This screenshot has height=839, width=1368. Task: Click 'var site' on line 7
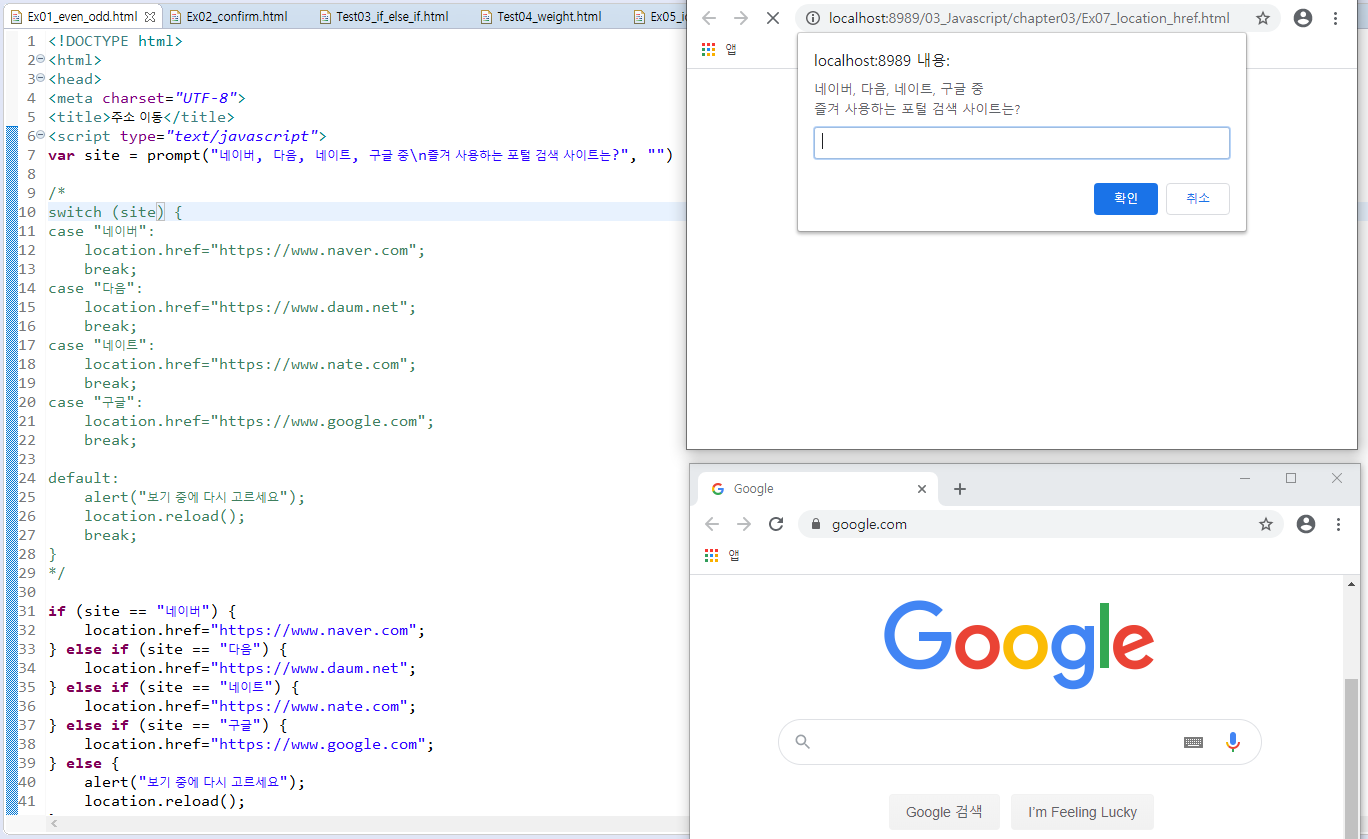pos(84,155)
